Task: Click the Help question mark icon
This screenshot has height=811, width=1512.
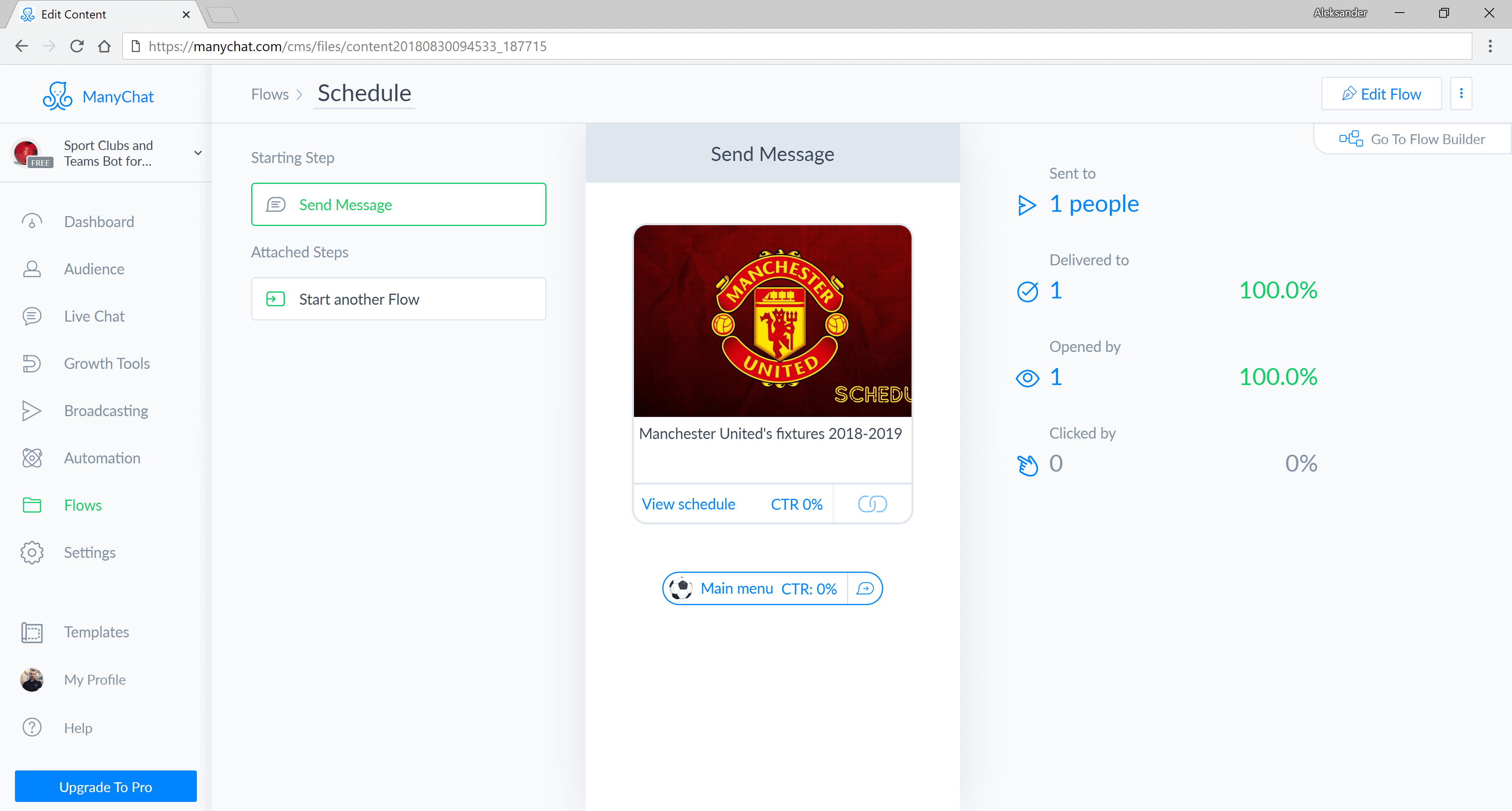Action: tap(31, 728)
